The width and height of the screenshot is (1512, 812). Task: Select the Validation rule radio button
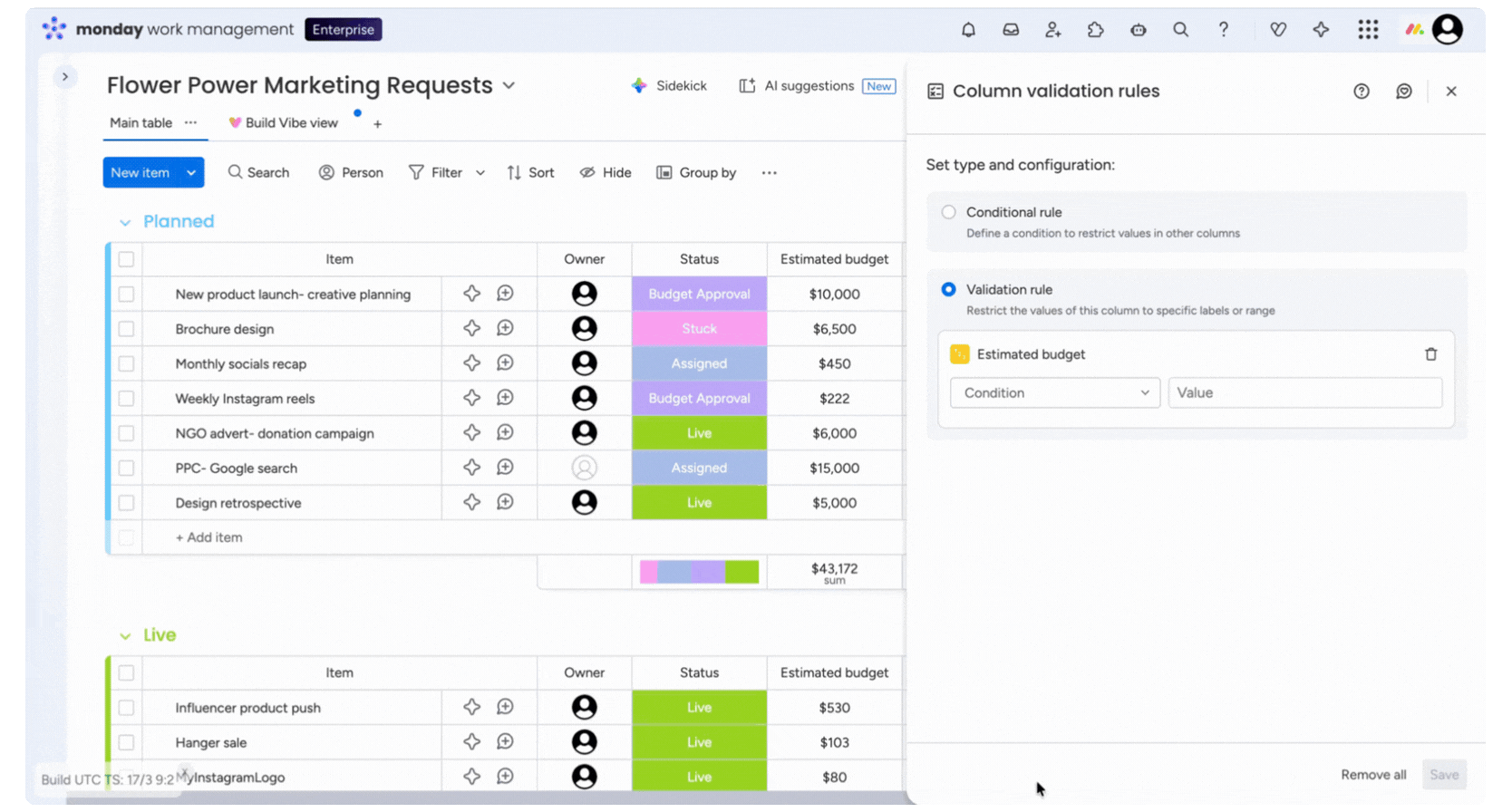coord(948,290)
